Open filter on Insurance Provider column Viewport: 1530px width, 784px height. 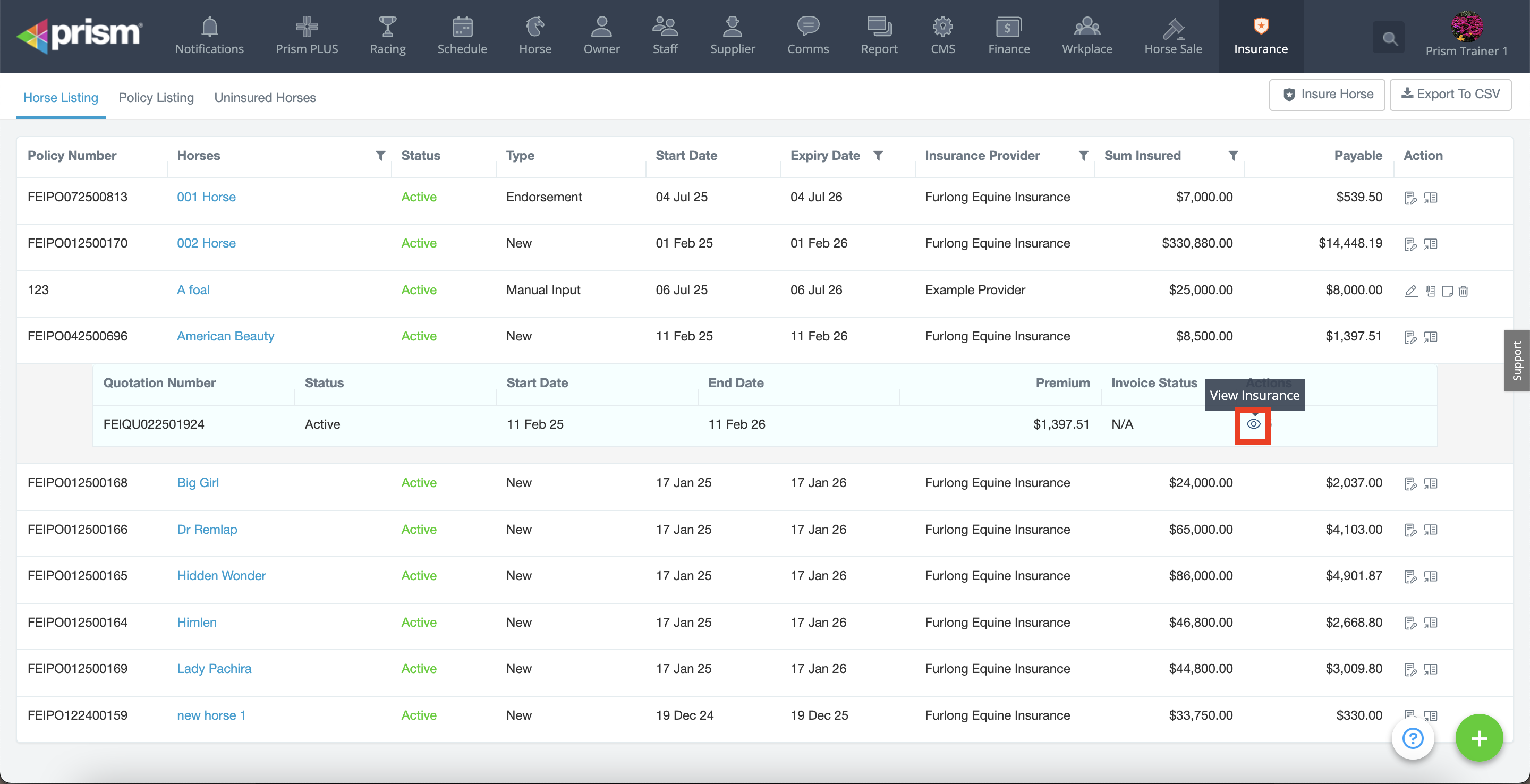[1083, 156]
